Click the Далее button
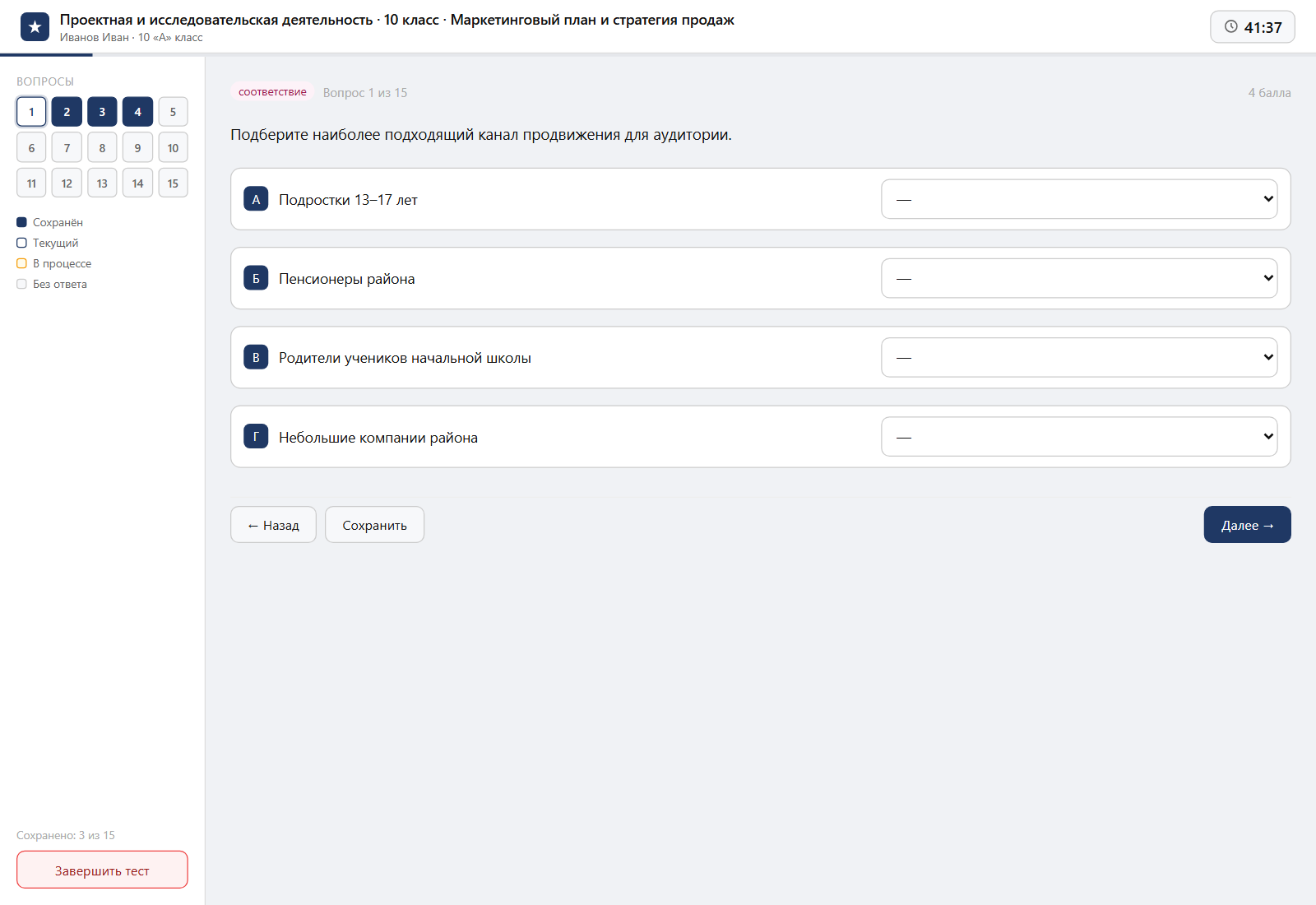The width and height of the screenshot is (1316, 905). point(1247,525)
